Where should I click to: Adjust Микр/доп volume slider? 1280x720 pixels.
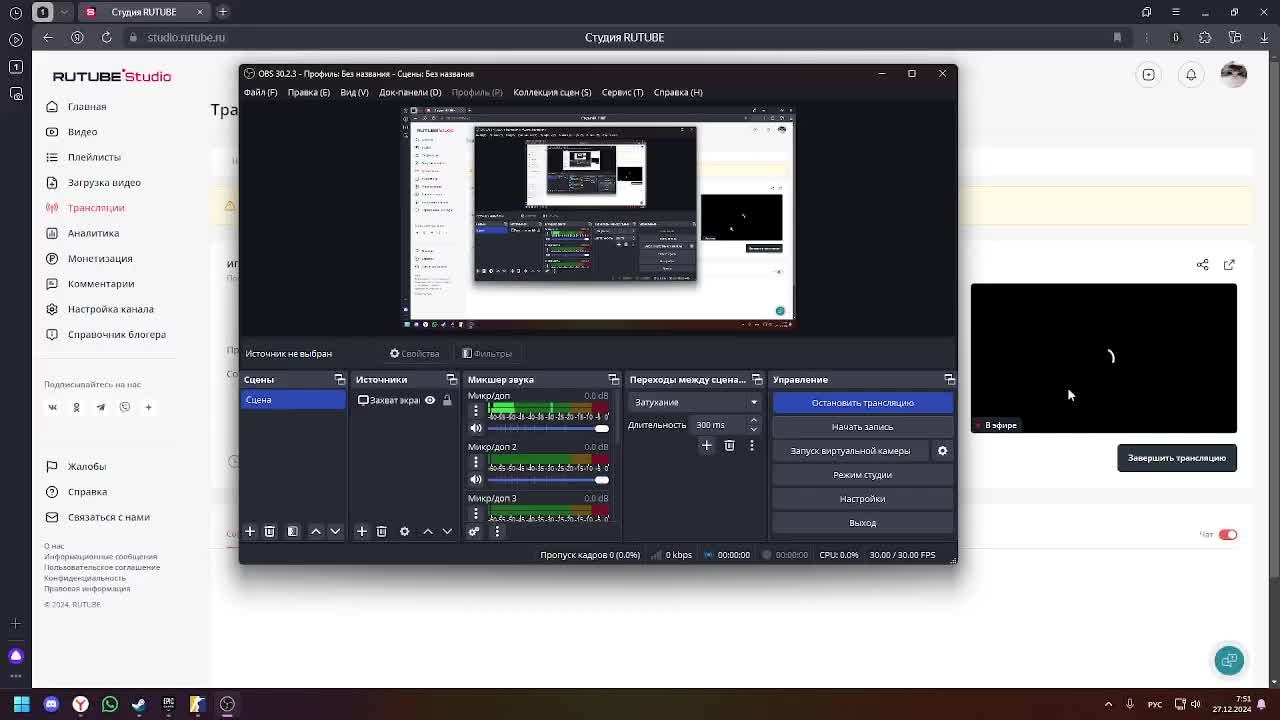(x=548, y=428)
